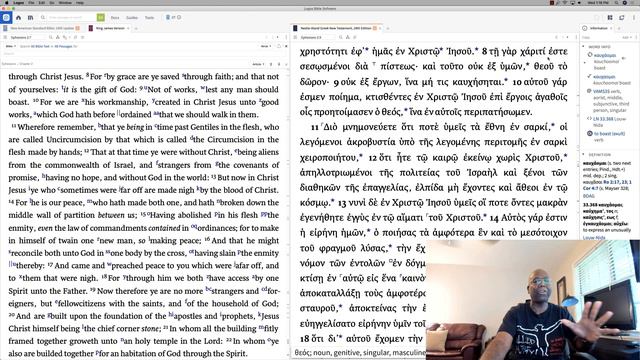This screenshot has height=360, width=640.
Task: Click the green Go button
Action: (101, 18)
